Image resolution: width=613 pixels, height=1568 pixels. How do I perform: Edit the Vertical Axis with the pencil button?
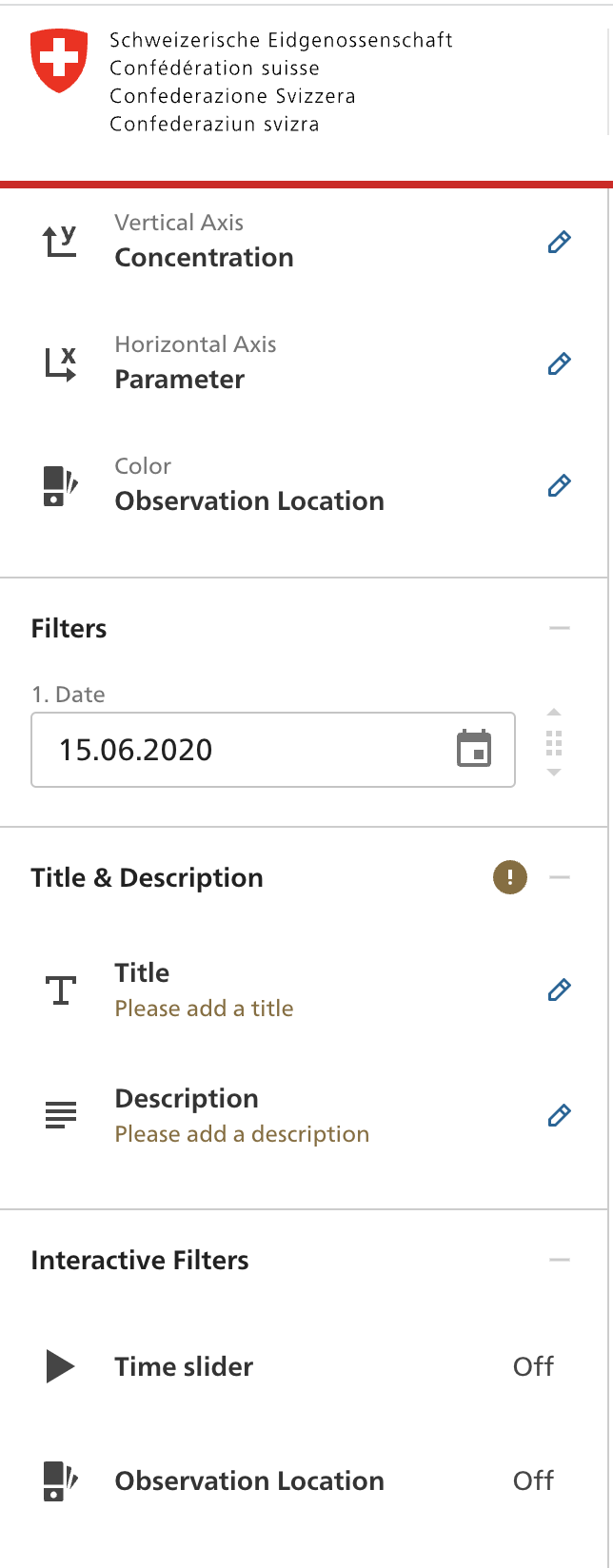pos(559,243)
